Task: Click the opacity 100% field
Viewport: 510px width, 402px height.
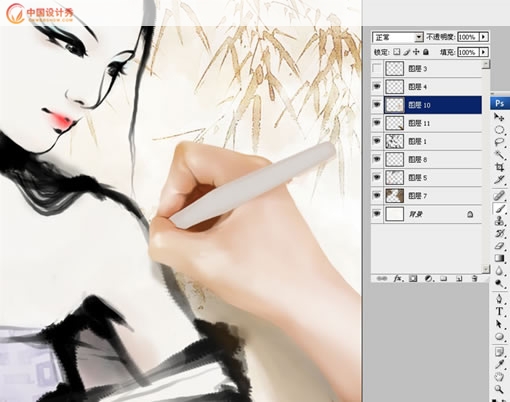Action: point(468,37)
